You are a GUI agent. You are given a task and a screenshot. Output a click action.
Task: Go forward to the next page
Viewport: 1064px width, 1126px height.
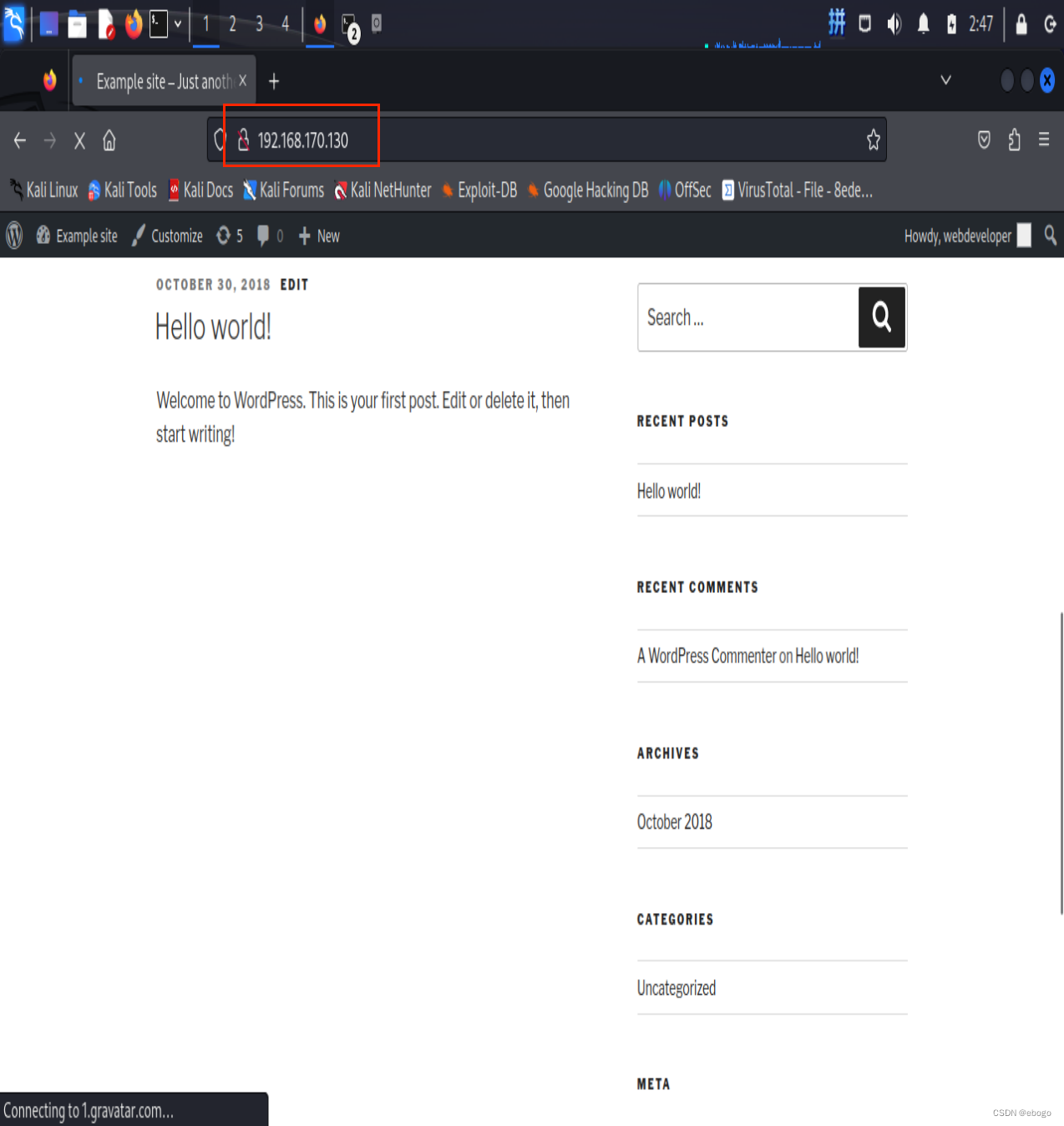50,140
